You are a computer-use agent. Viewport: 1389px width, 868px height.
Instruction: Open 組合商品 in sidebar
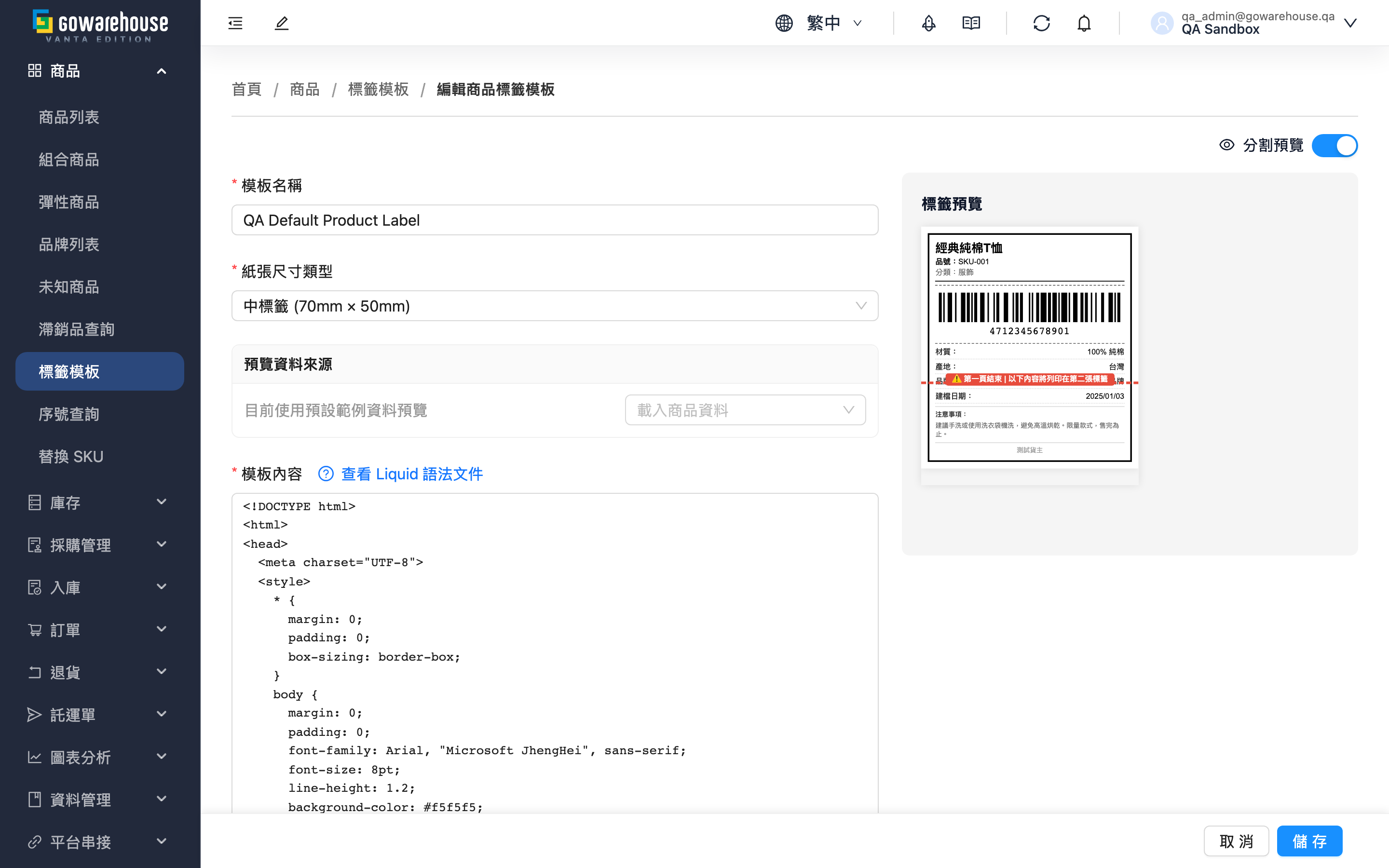pos(100,160)
